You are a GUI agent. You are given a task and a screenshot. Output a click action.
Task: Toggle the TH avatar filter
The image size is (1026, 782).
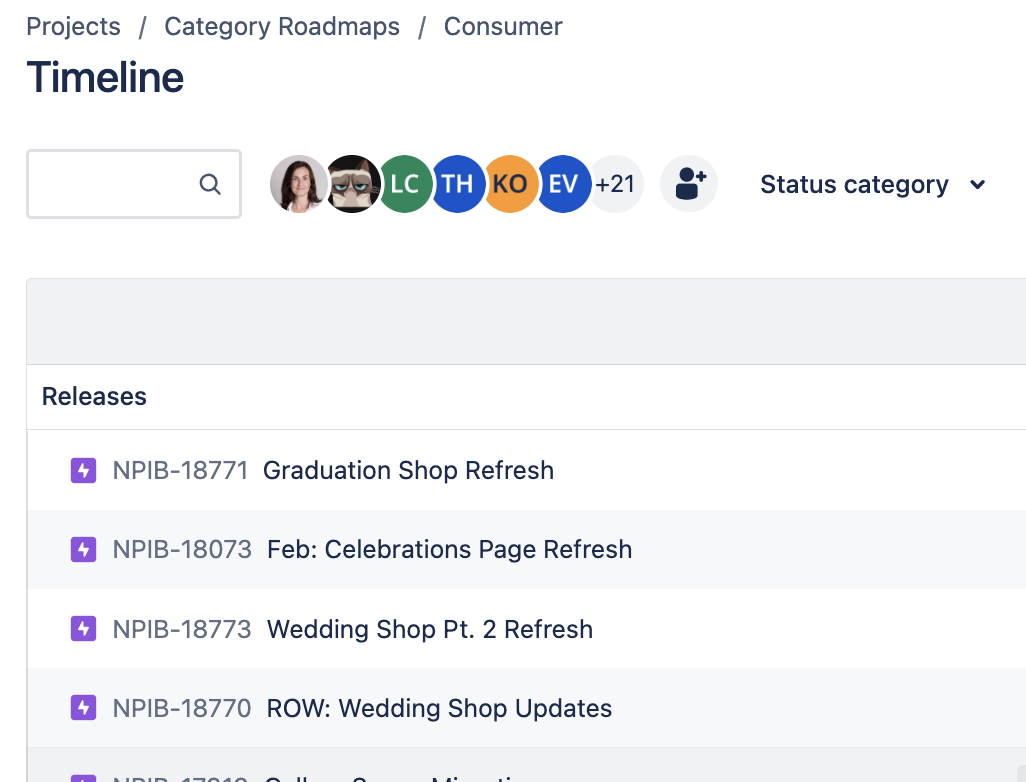point(457,184)
